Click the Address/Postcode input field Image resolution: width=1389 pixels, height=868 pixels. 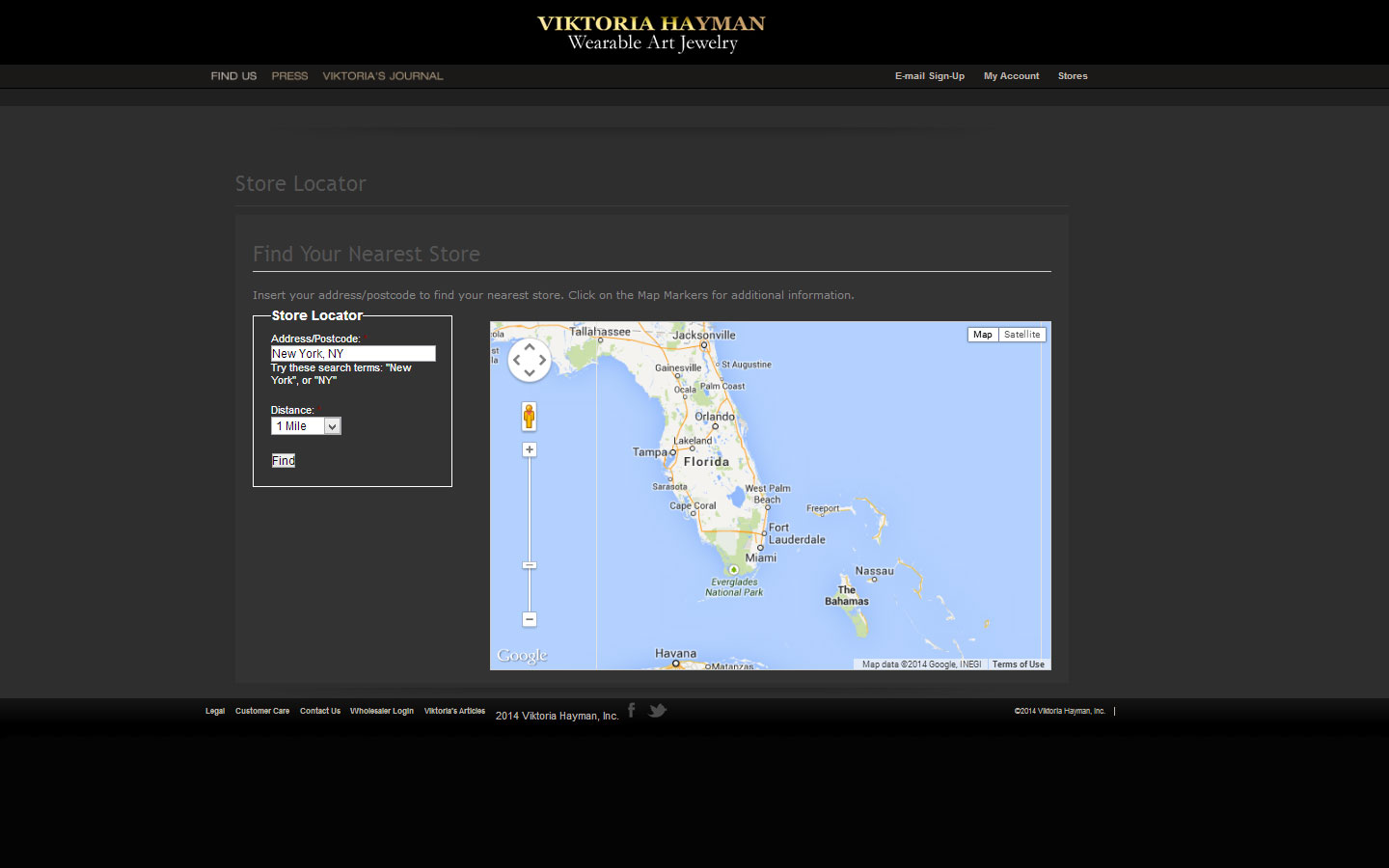coord(353,354)
